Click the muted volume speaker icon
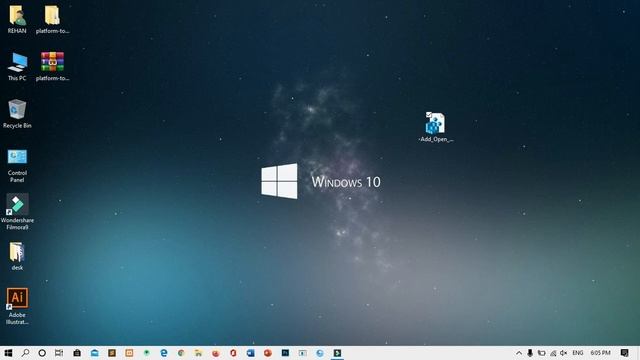 pos(564,353)
